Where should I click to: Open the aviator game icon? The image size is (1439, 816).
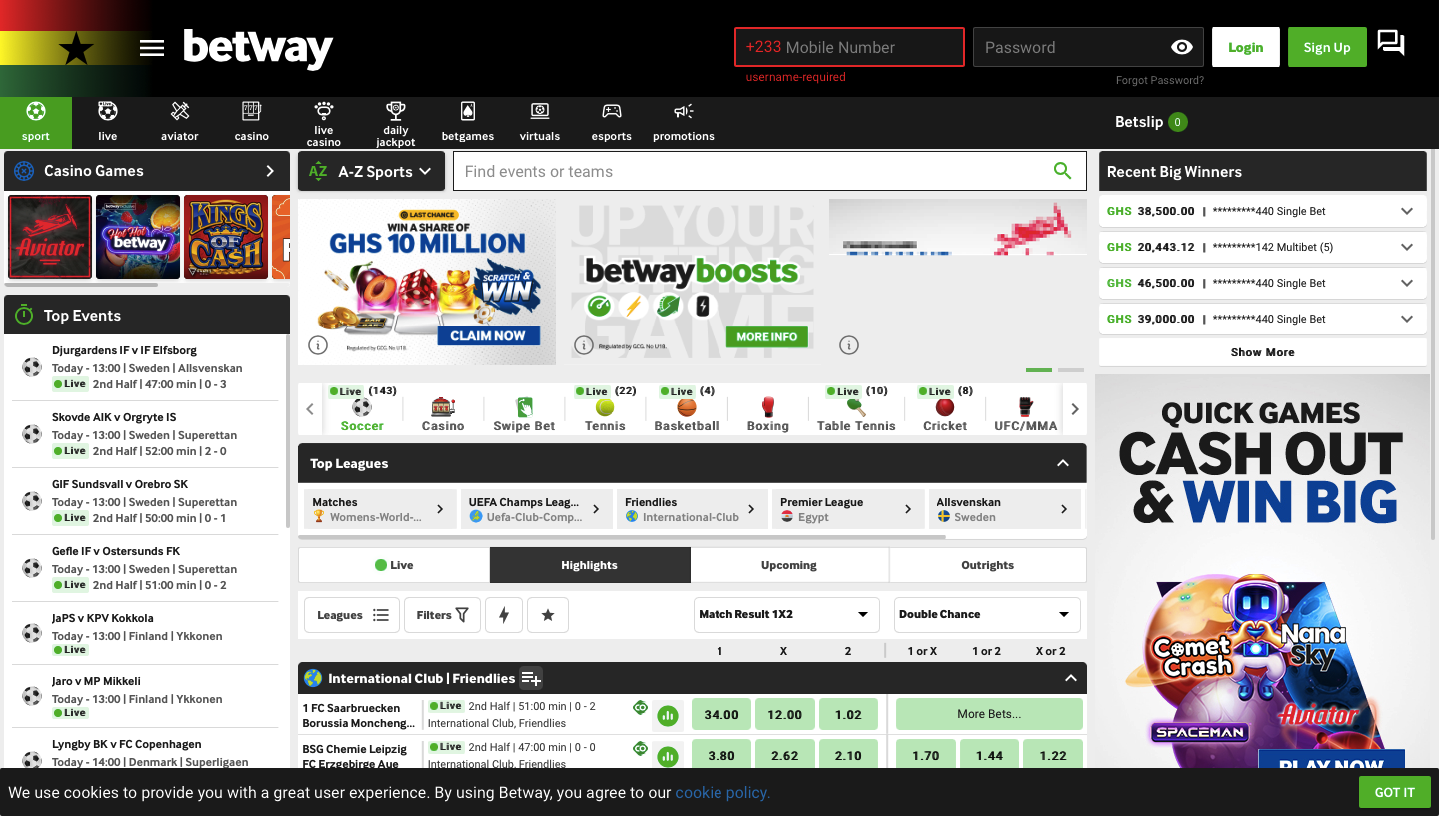[x=180, y=111]
